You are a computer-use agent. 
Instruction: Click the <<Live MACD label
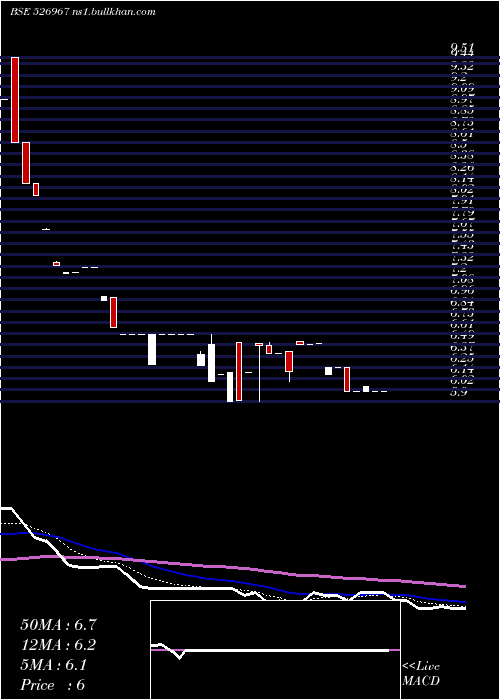click(421, 674)
